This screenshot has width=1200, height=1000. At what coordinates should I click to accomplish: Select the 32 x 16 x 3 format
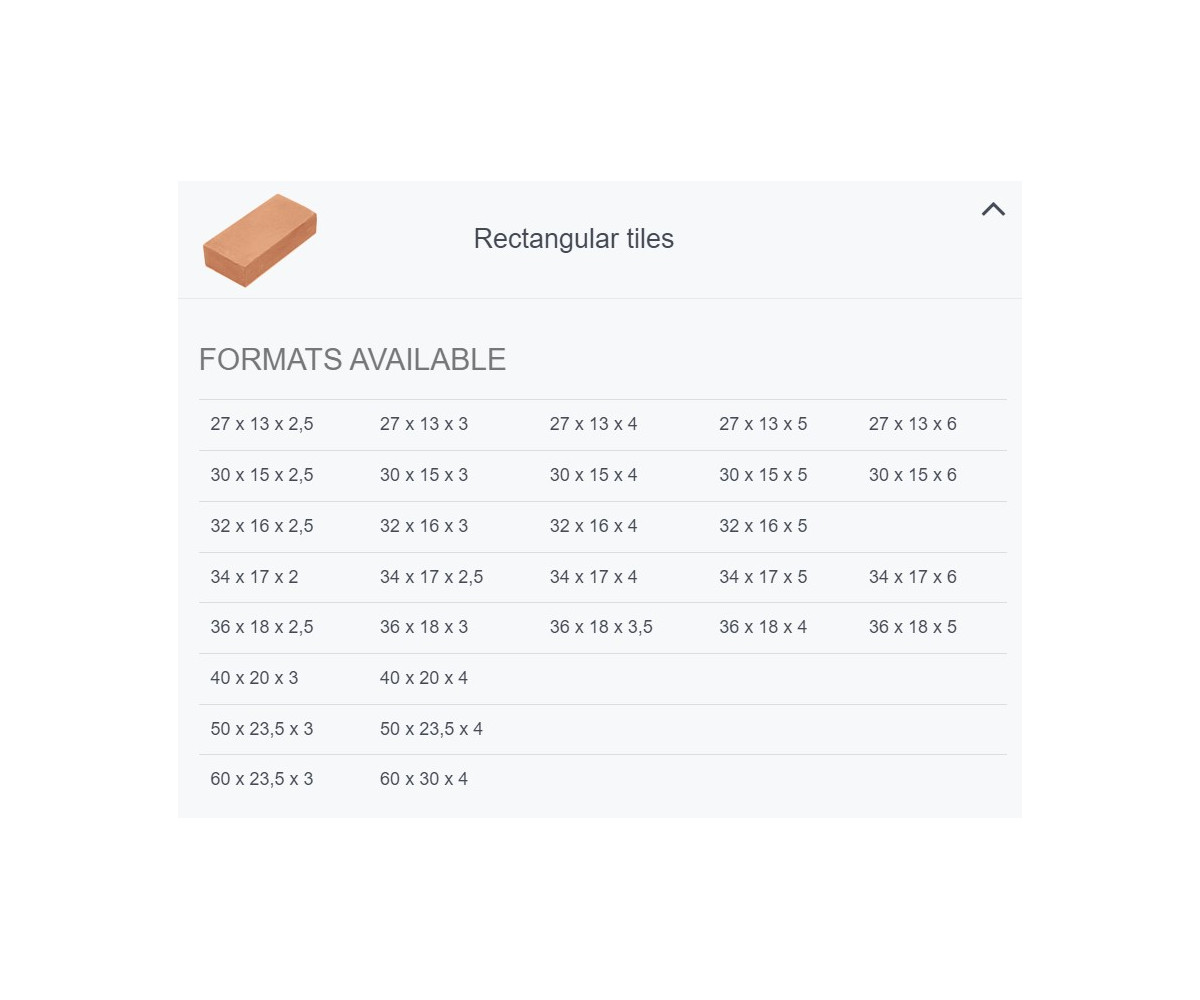(x=424, y=526)
